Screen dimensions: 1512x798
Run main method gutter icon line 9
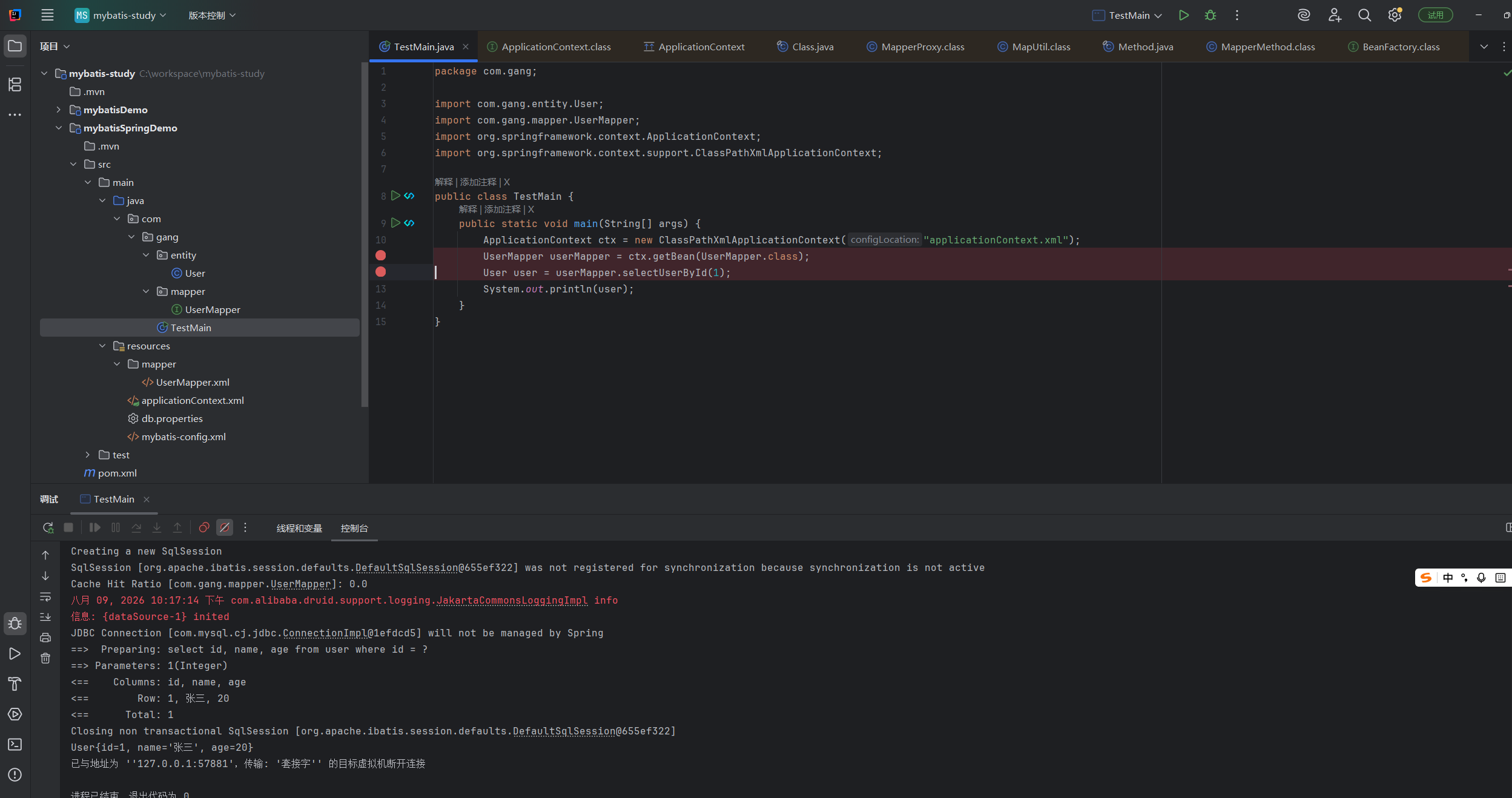395,223
